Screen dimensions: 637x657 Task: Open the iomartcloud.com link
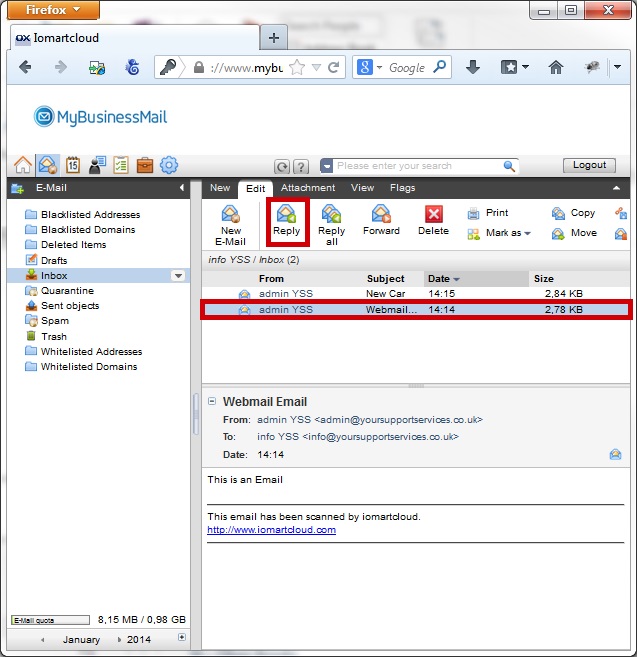pos(271,530)
